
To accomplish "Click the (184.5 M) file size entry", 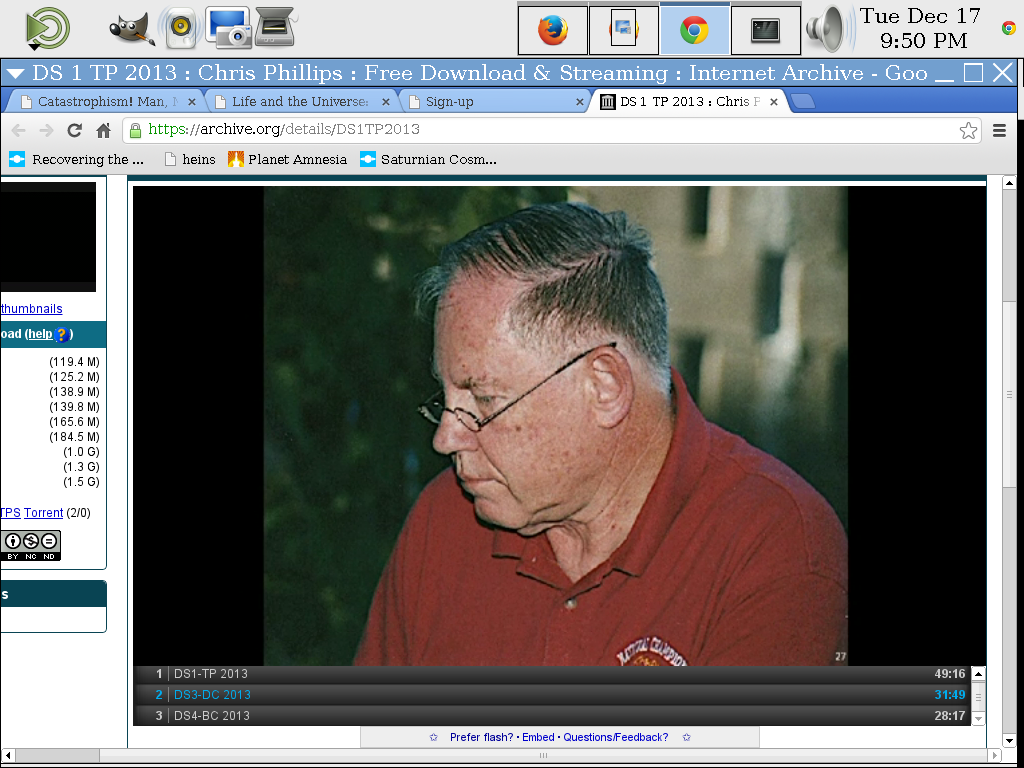I will (x=74, y=437).
